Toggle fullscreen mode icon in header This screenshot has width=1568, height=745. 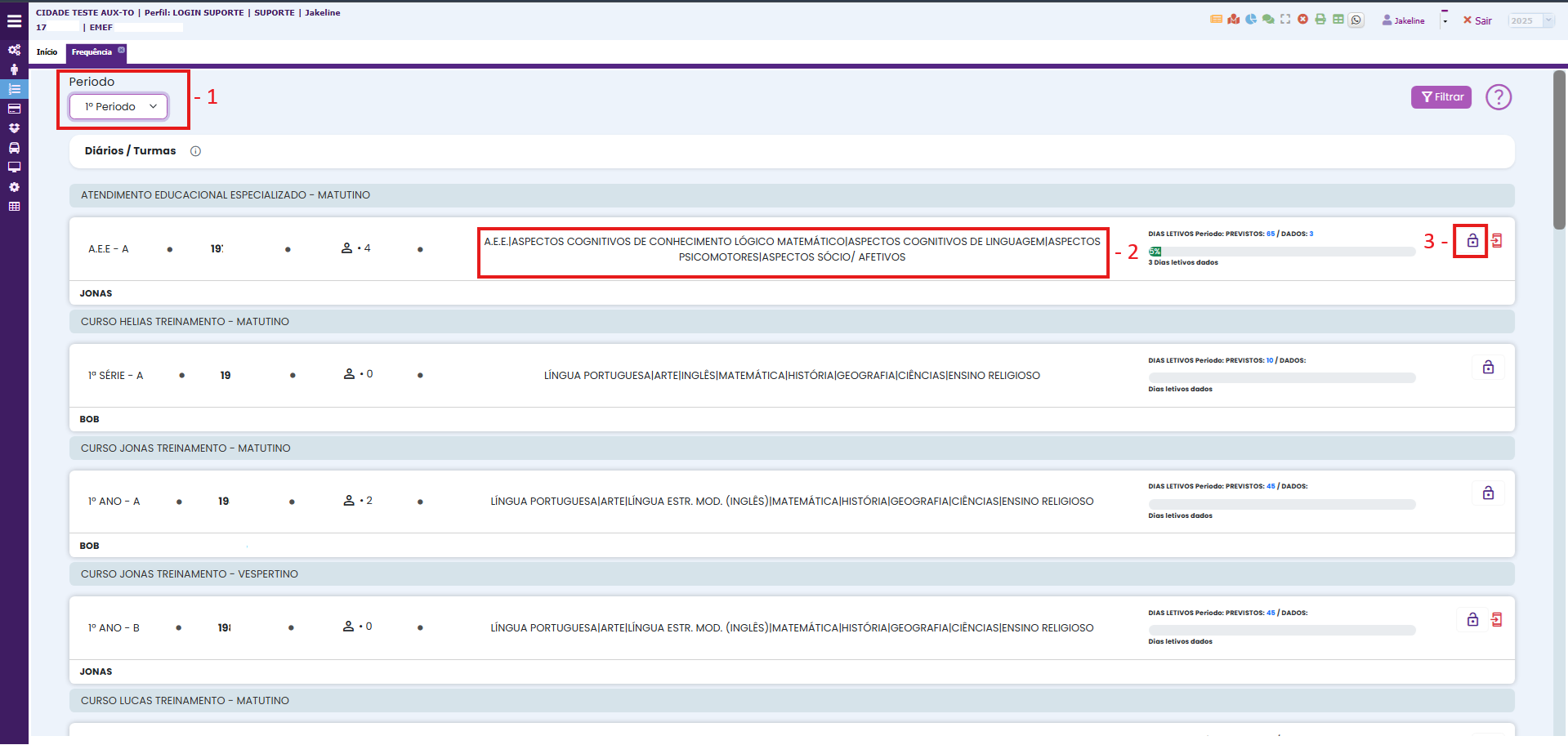click(1285, 20)
